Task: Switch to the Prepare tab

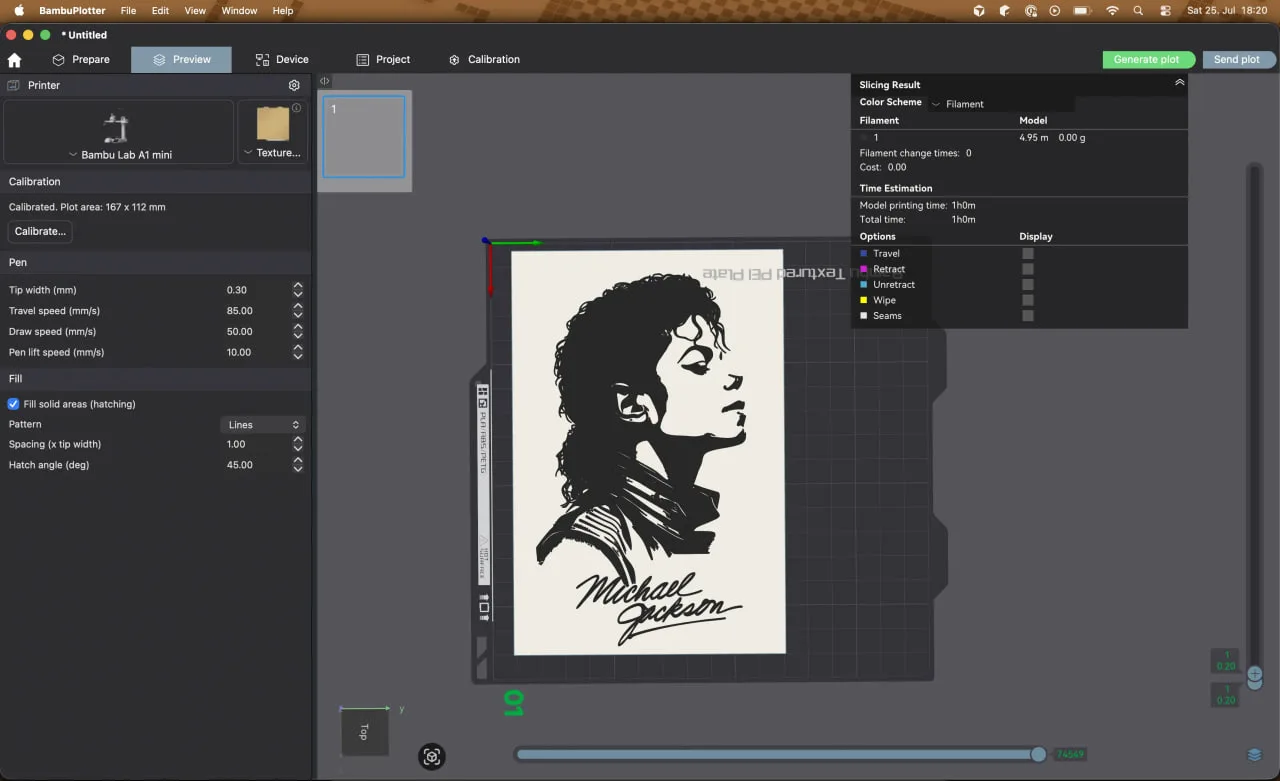Action: tap(81, 60)
